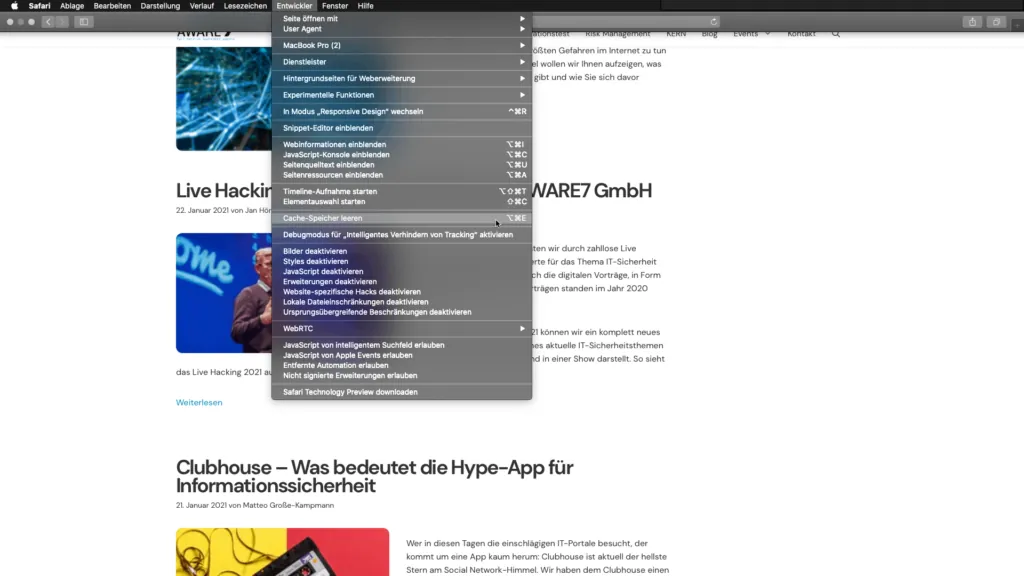Show the Safari sidebar
The image size is (1024, 576).
84,21
